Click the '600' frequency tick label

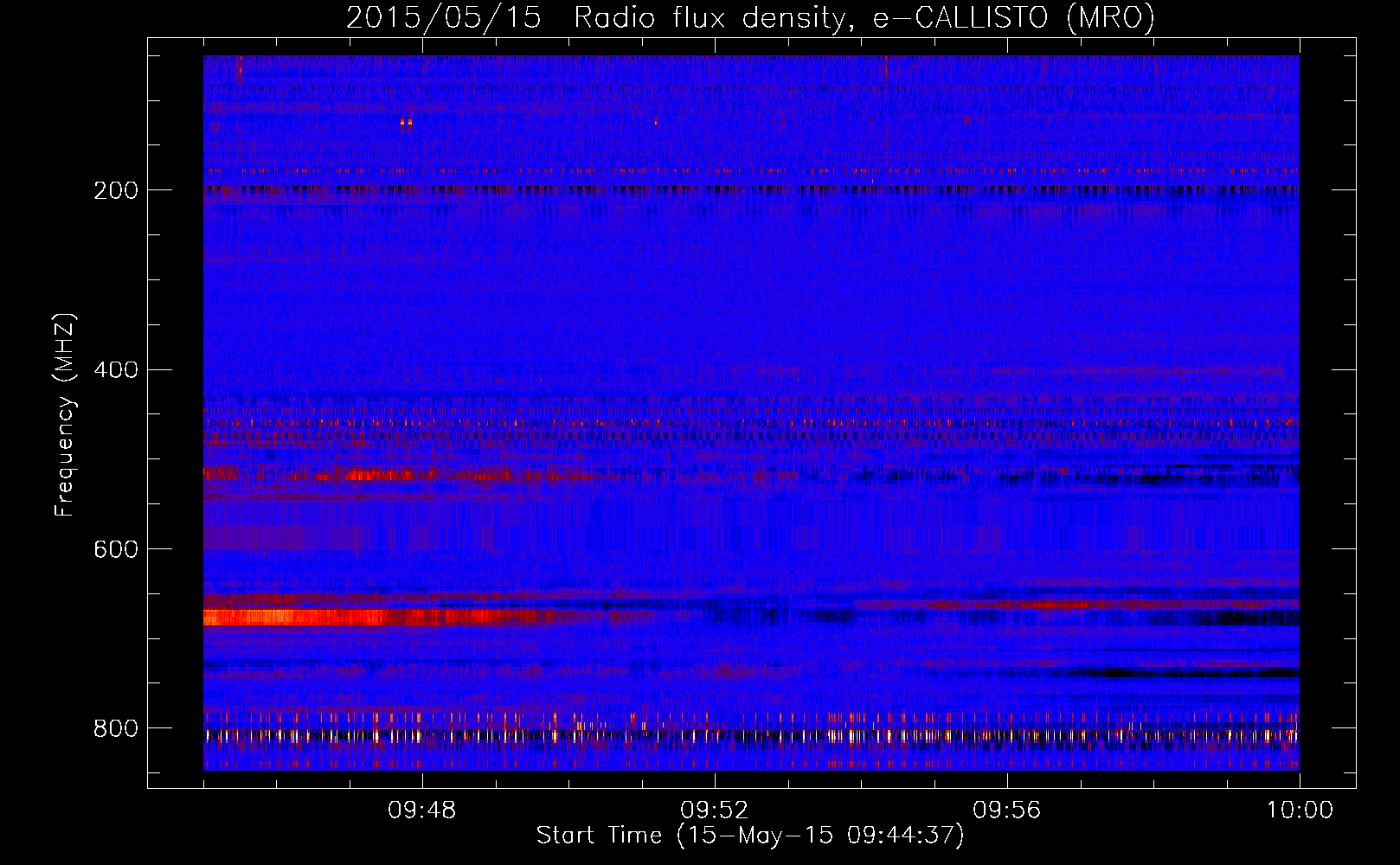coord(116,550)
